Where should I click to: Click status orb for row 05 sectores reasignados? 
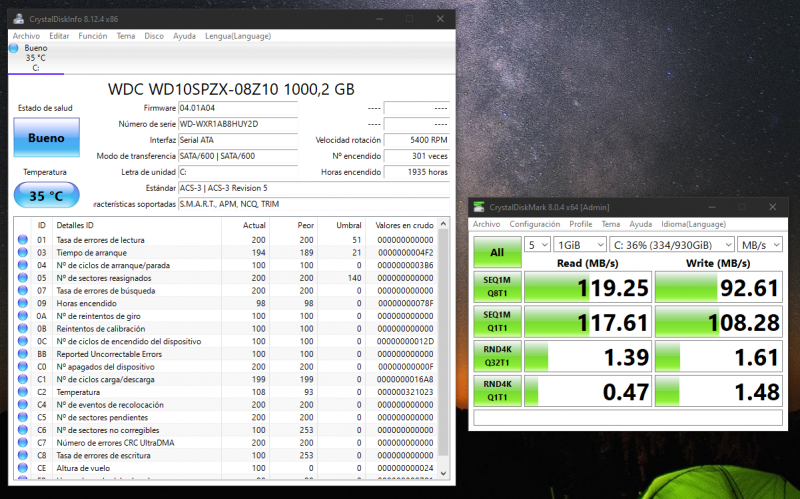[x=22, y=278]
